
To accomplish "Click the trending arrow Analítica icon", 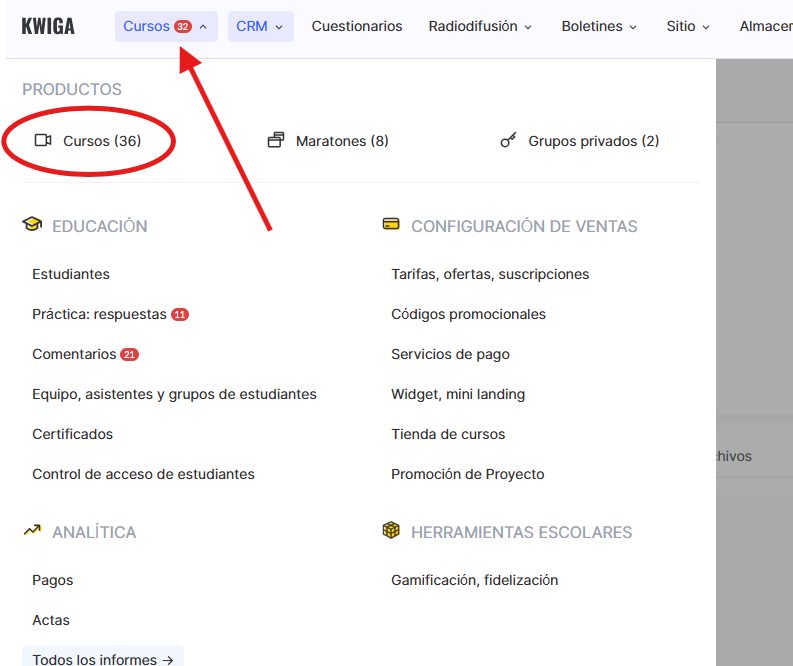I will (x=32, y=531).
